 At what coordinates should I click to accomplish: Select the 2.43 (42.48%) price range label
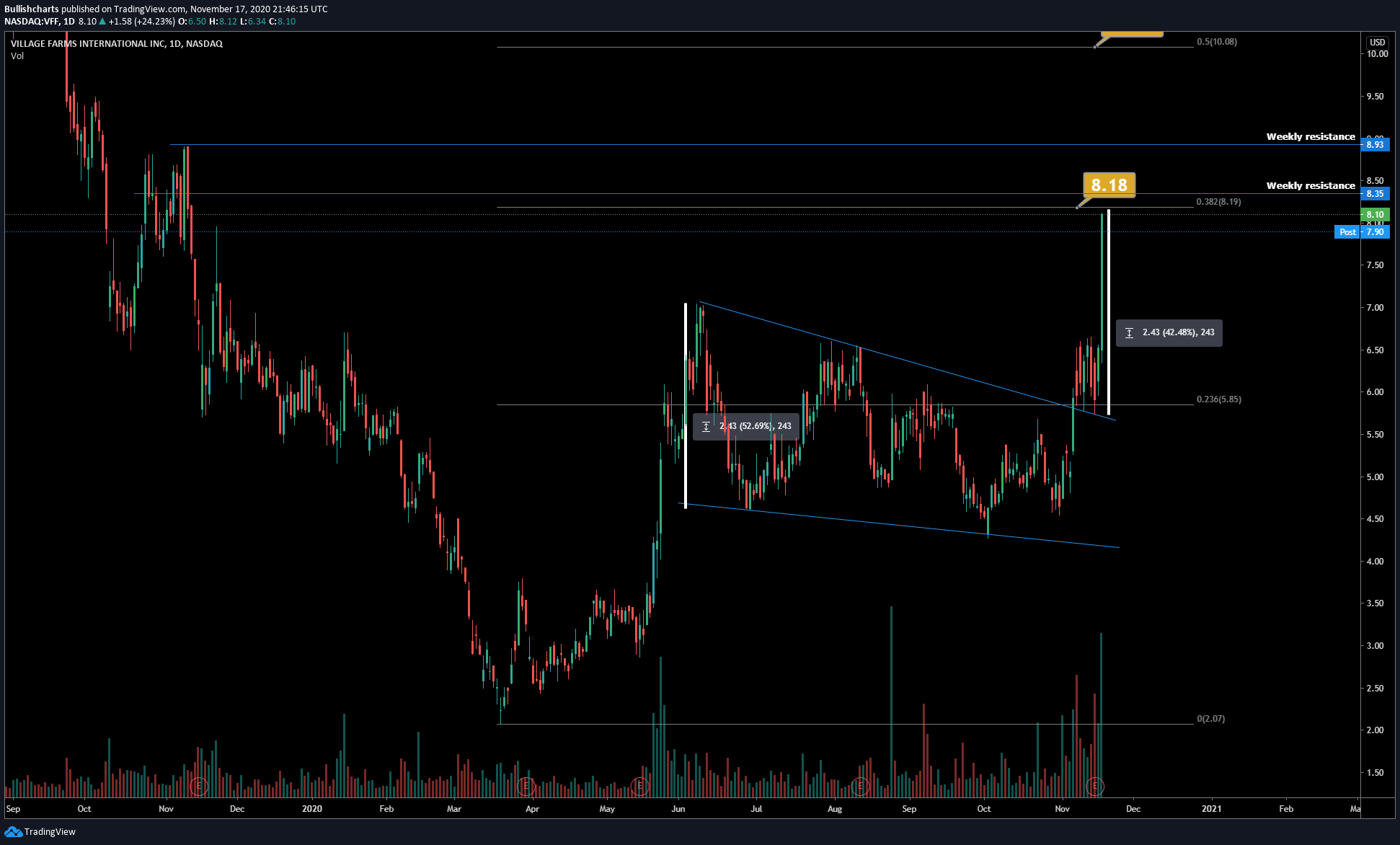(x=1169, y=332)
